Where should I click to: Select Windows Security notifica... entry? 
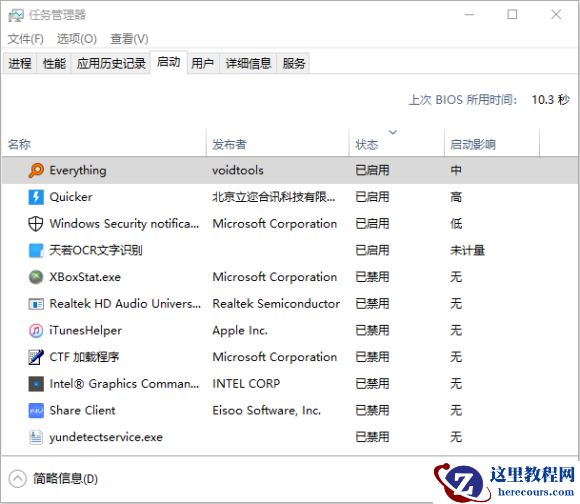coord(124,224)
